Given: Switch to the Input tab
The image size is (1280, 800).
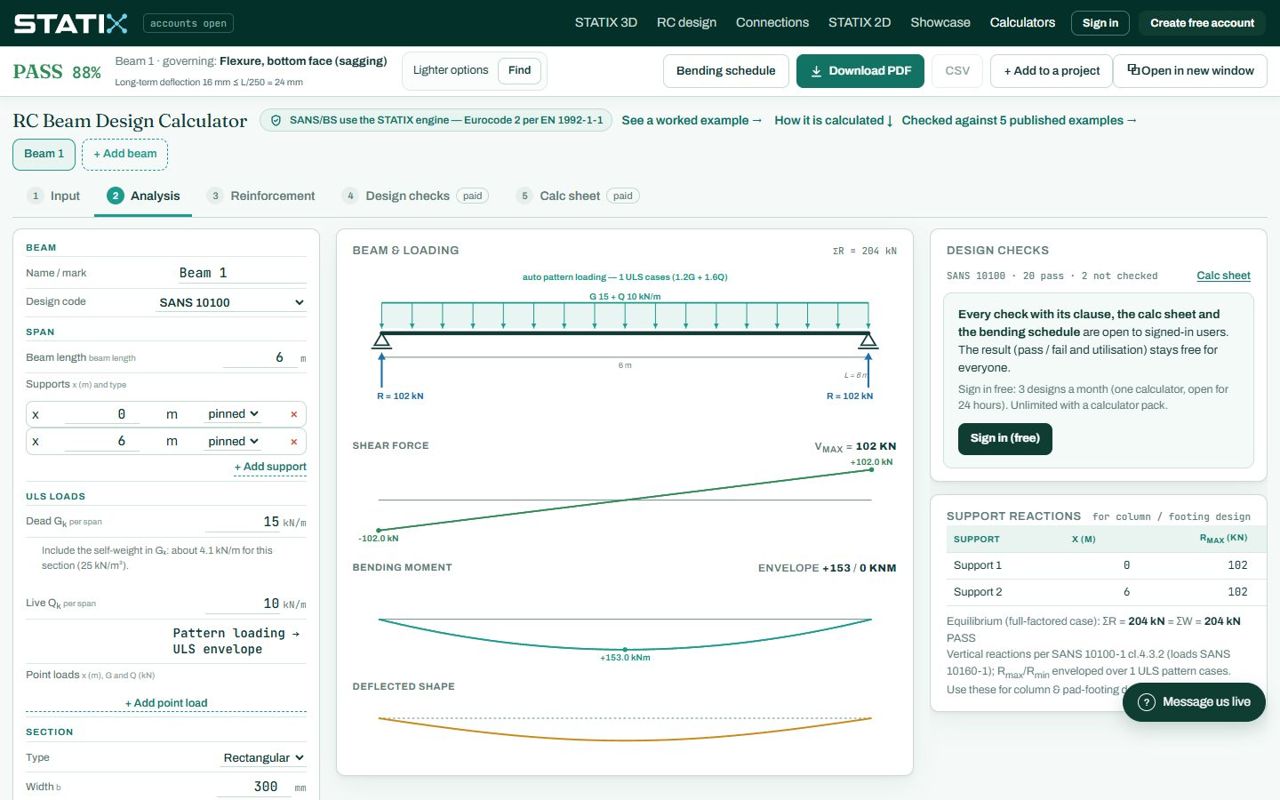Looking at the screenshot, I should [54, 196].
